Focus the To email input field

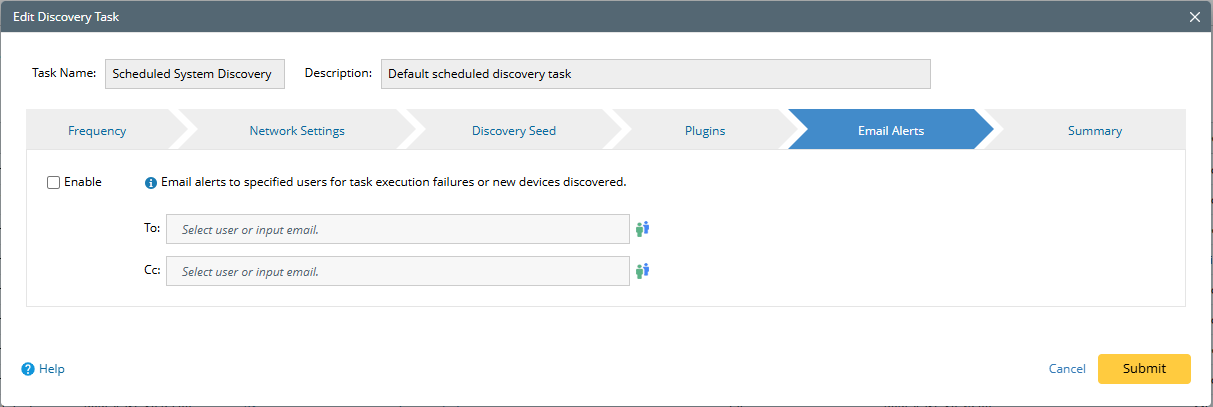click(397, 229)
